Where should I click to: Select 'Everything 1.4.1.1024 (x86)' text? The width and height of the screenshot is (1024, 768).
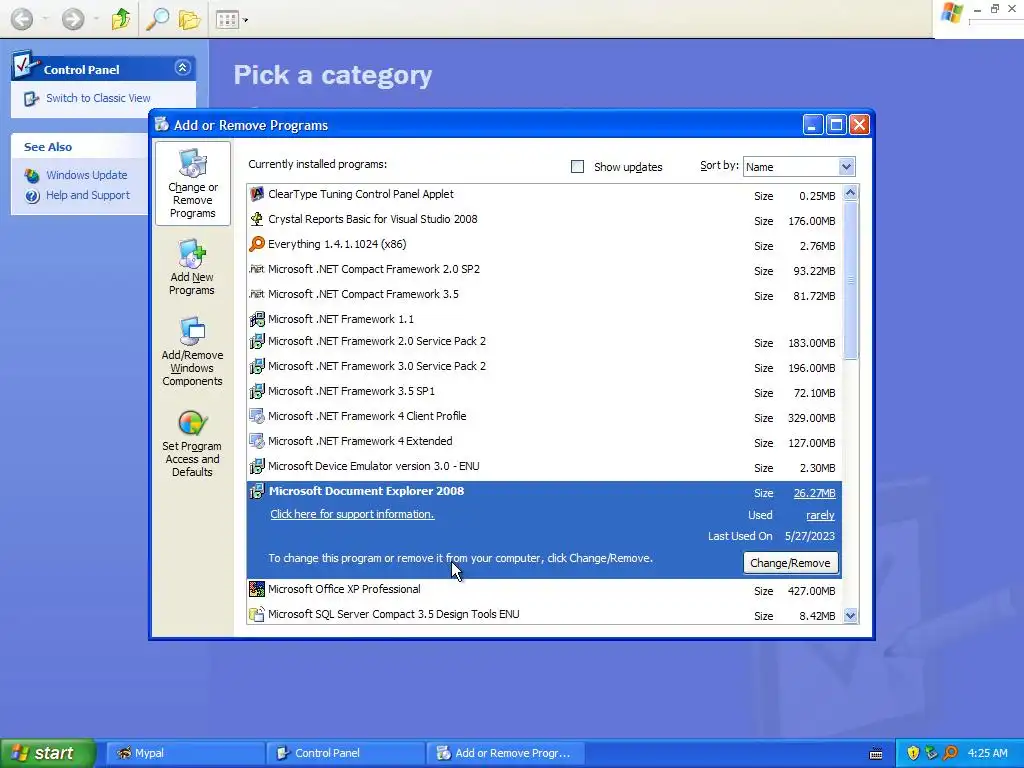click(x=337, y=244)
